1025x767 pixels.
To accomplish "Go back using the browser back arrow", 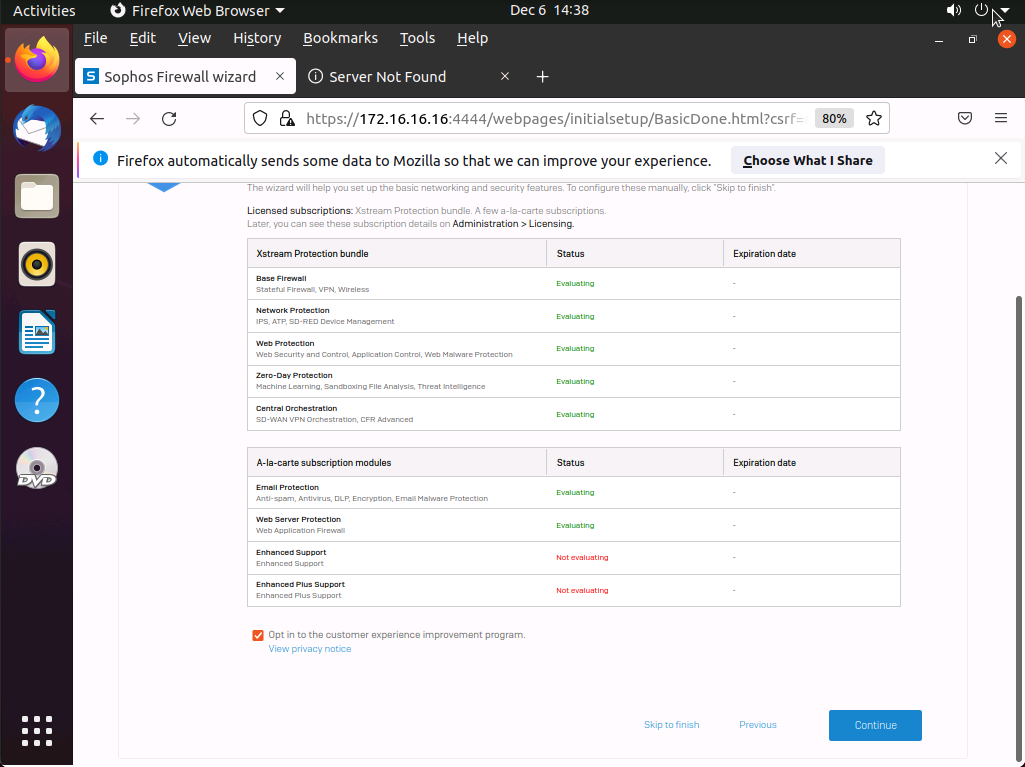I will 97,119.
